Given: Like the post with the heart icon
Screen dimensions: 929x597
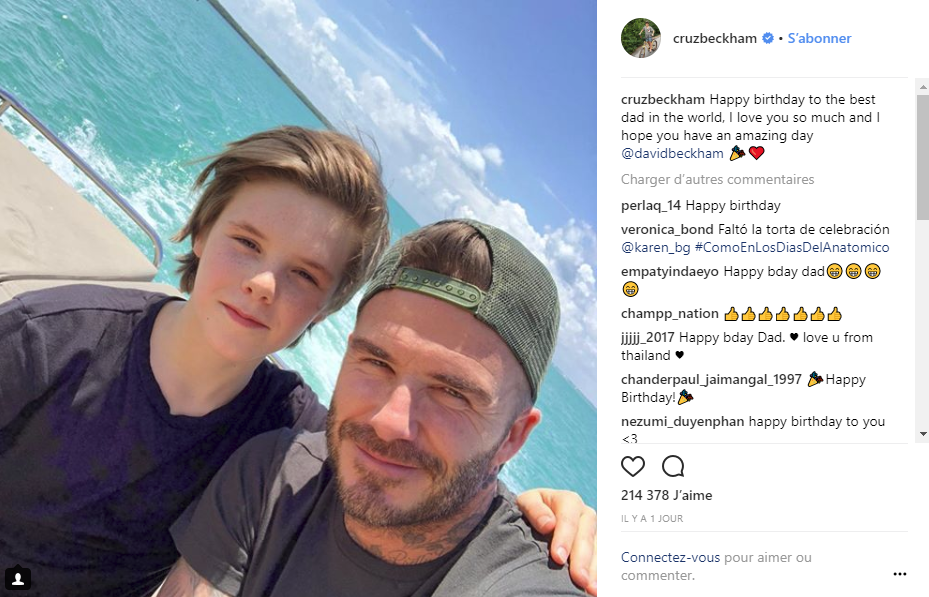Looking at the screenshot, I should 633,467.
